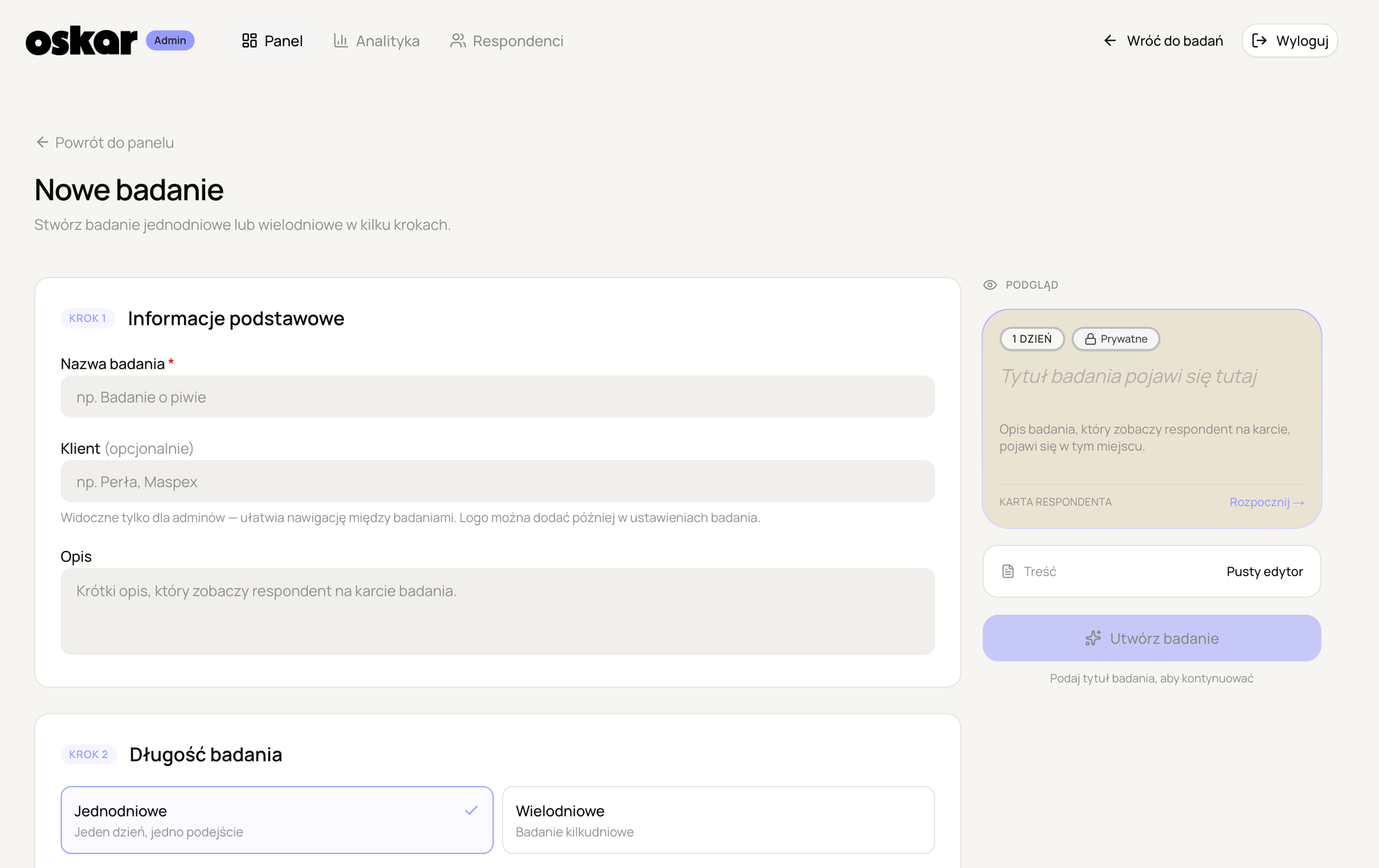1379x868 pixels.
Task: Click the preview card description text
Action: coord(1145,437)
